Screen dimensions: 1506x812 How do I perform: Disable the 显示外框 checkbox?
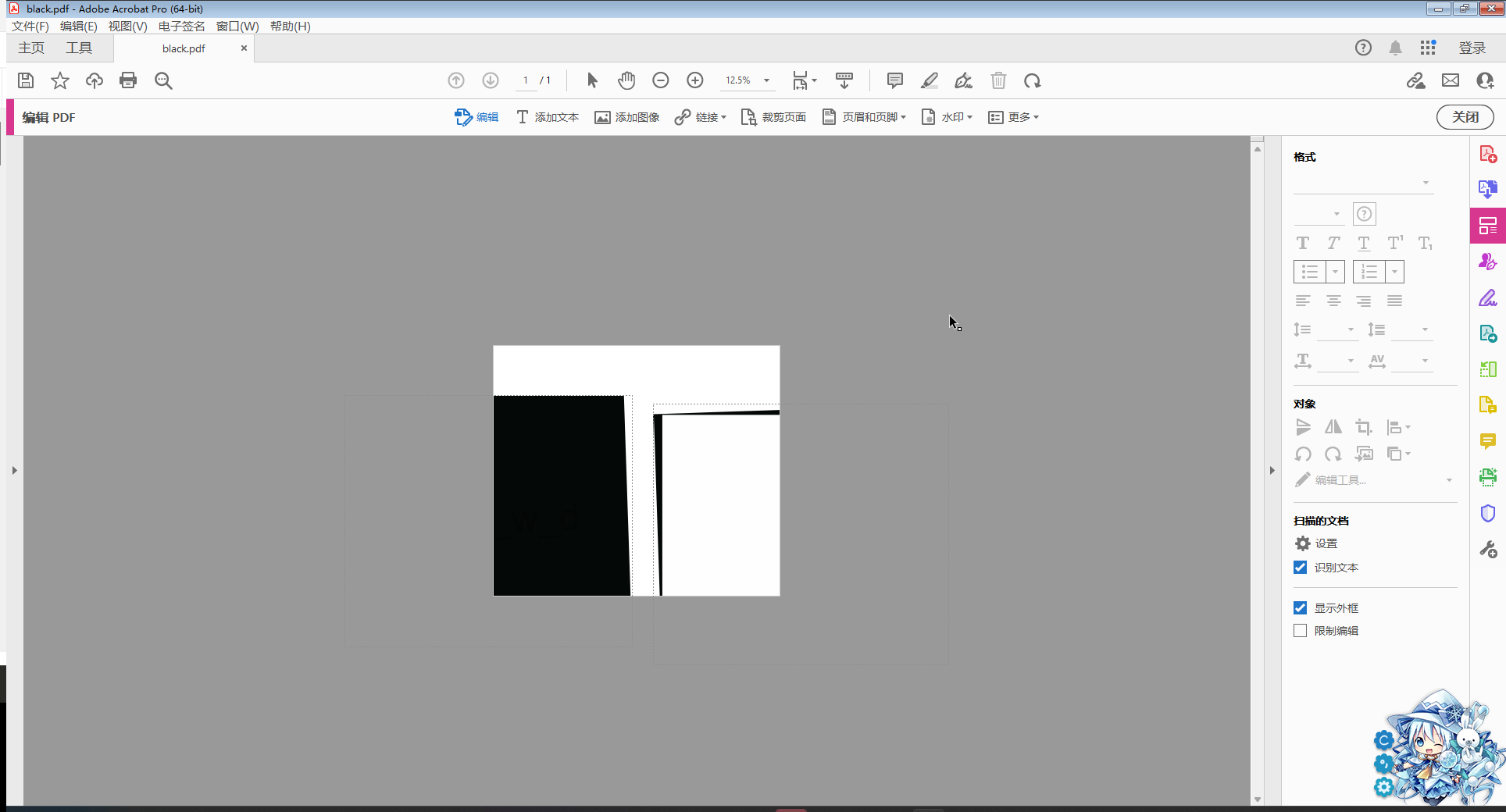[x=1301, y=608]
